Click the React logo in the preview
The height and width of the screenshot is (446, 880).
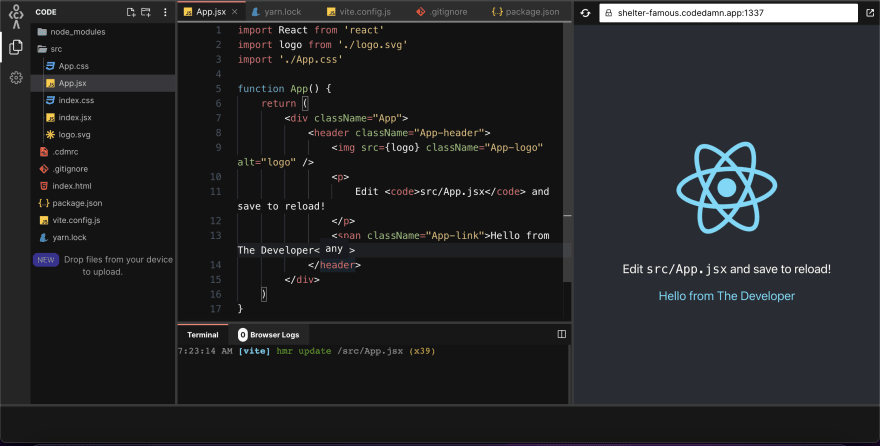(x=726, y=187)
